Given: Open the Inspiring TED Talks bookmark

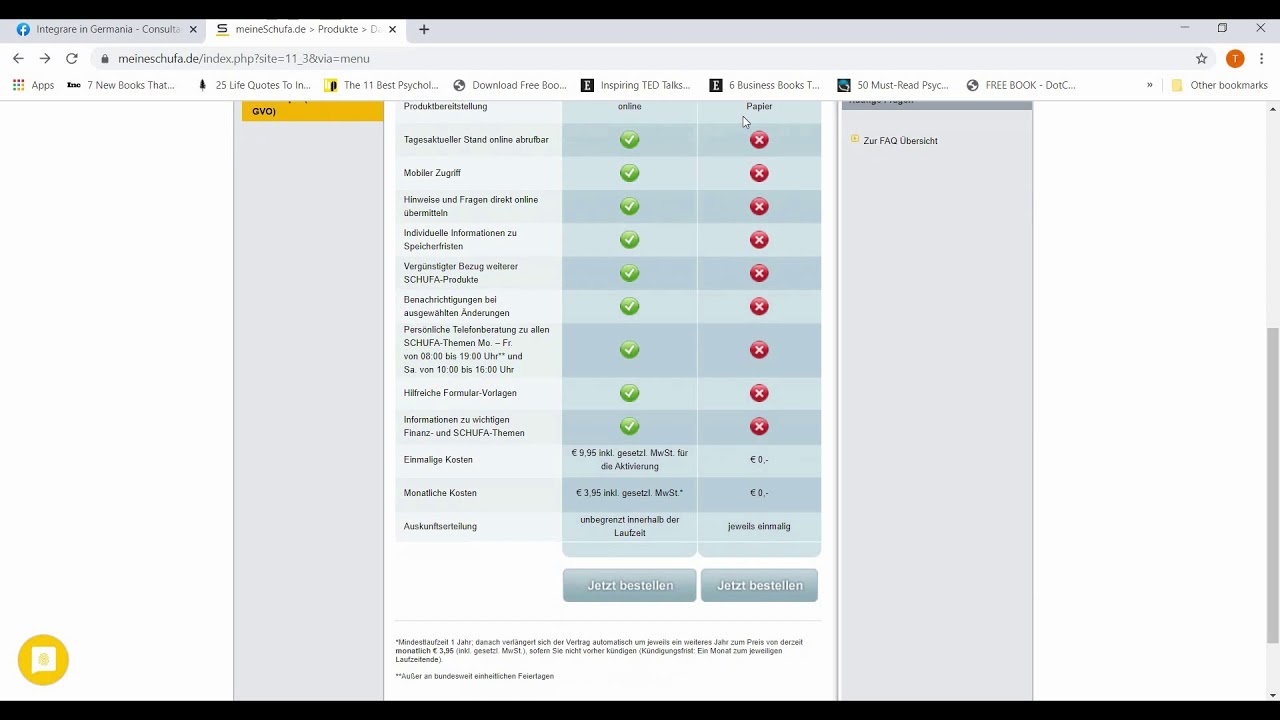Looking at the screenshot, I should [x=636, y=85].
